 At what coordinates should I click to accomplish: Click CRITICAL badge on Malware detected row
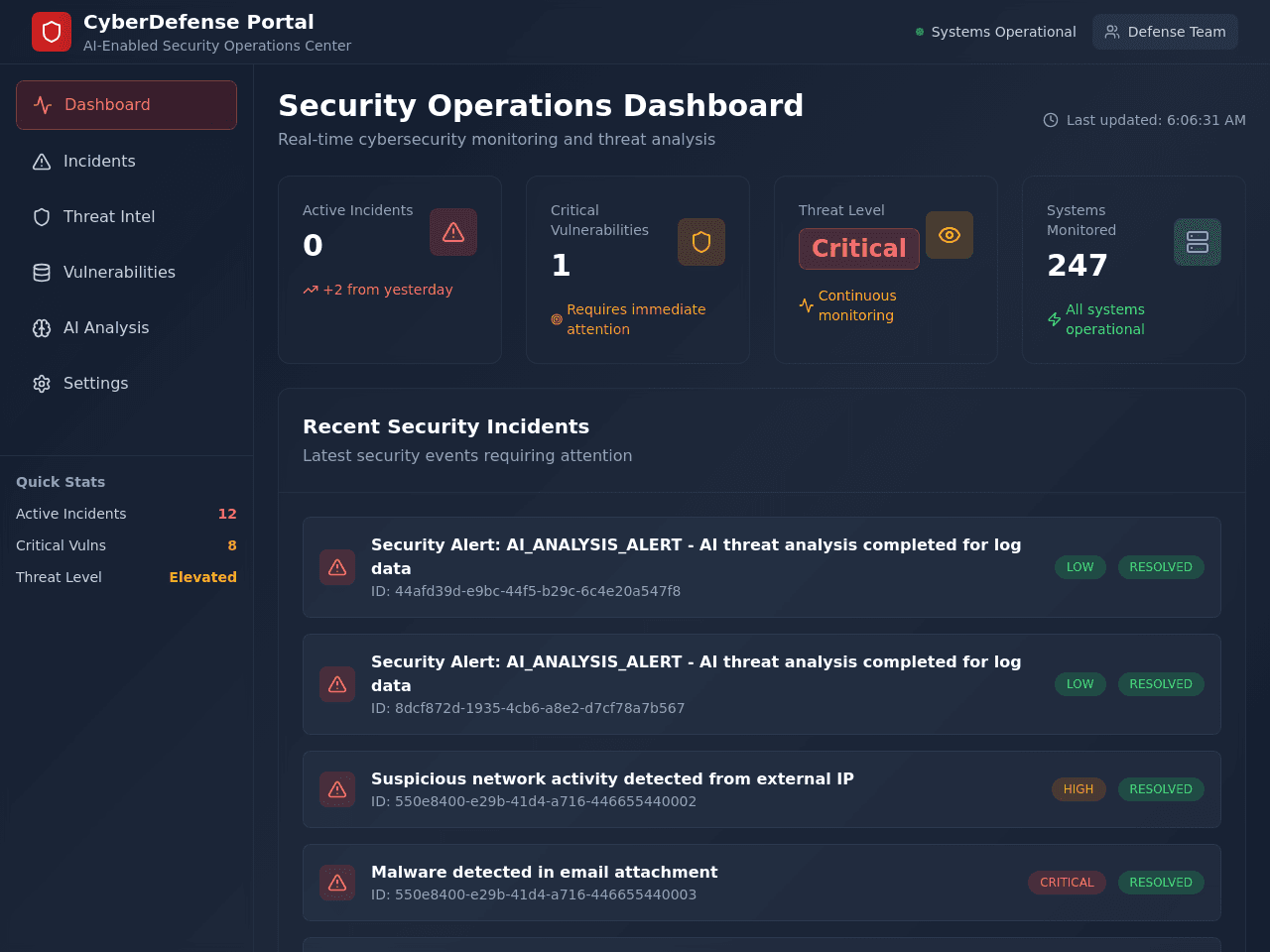1067,883
